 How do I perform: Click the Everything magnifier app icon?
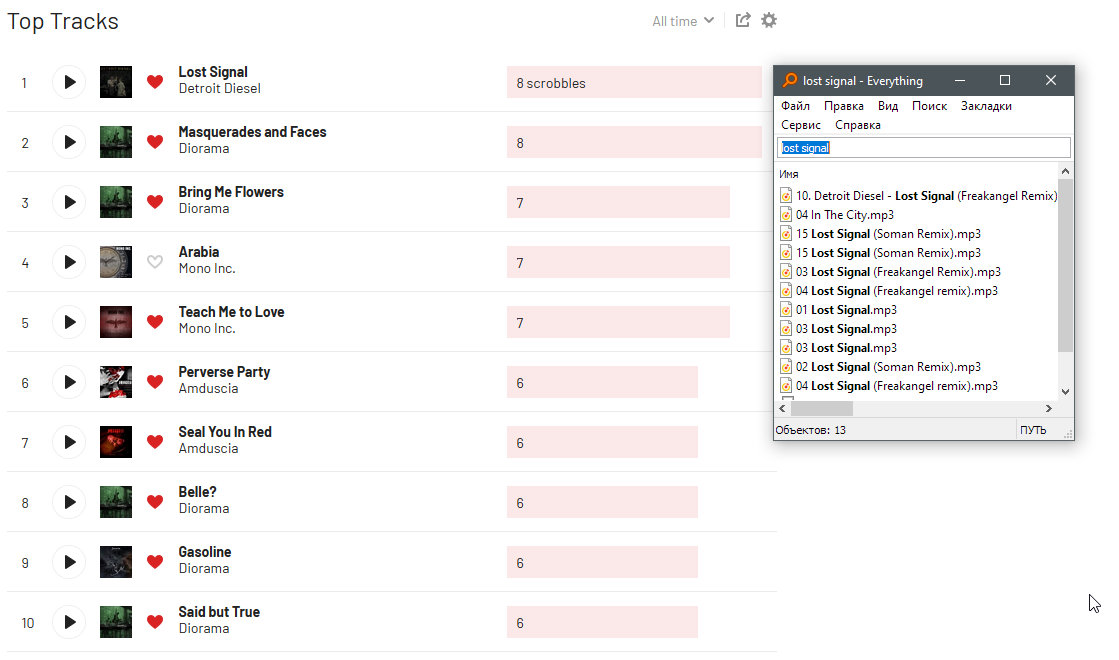790,80
